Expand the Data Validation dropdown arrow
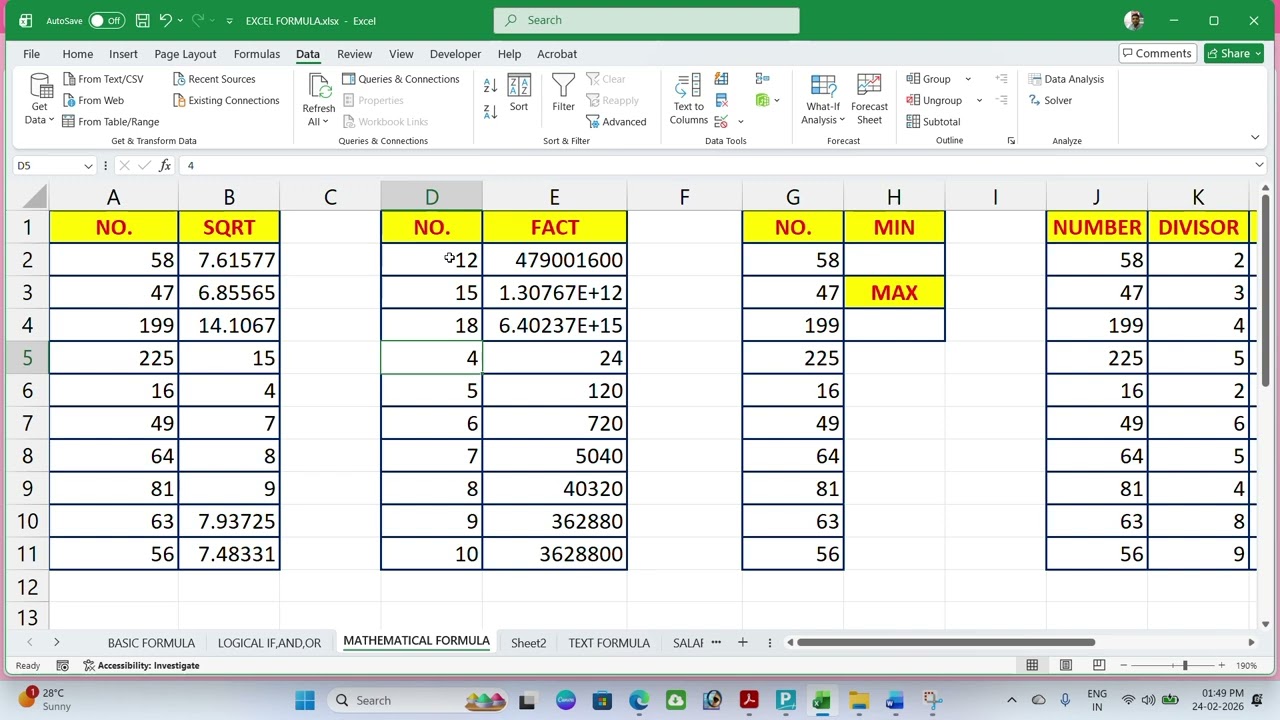This screenshot has width=1280, height=720. pyautogui.click(x=740, y=122)
